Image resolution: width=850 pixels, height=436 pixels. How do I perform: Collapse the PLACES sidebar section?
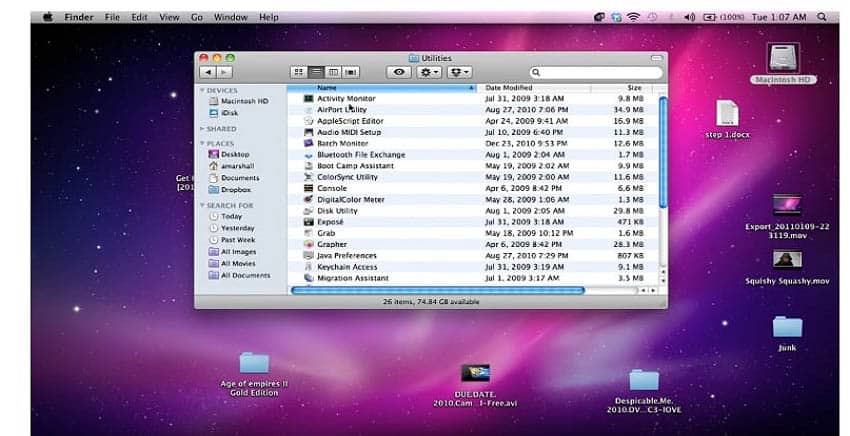(x=202, y=144)
